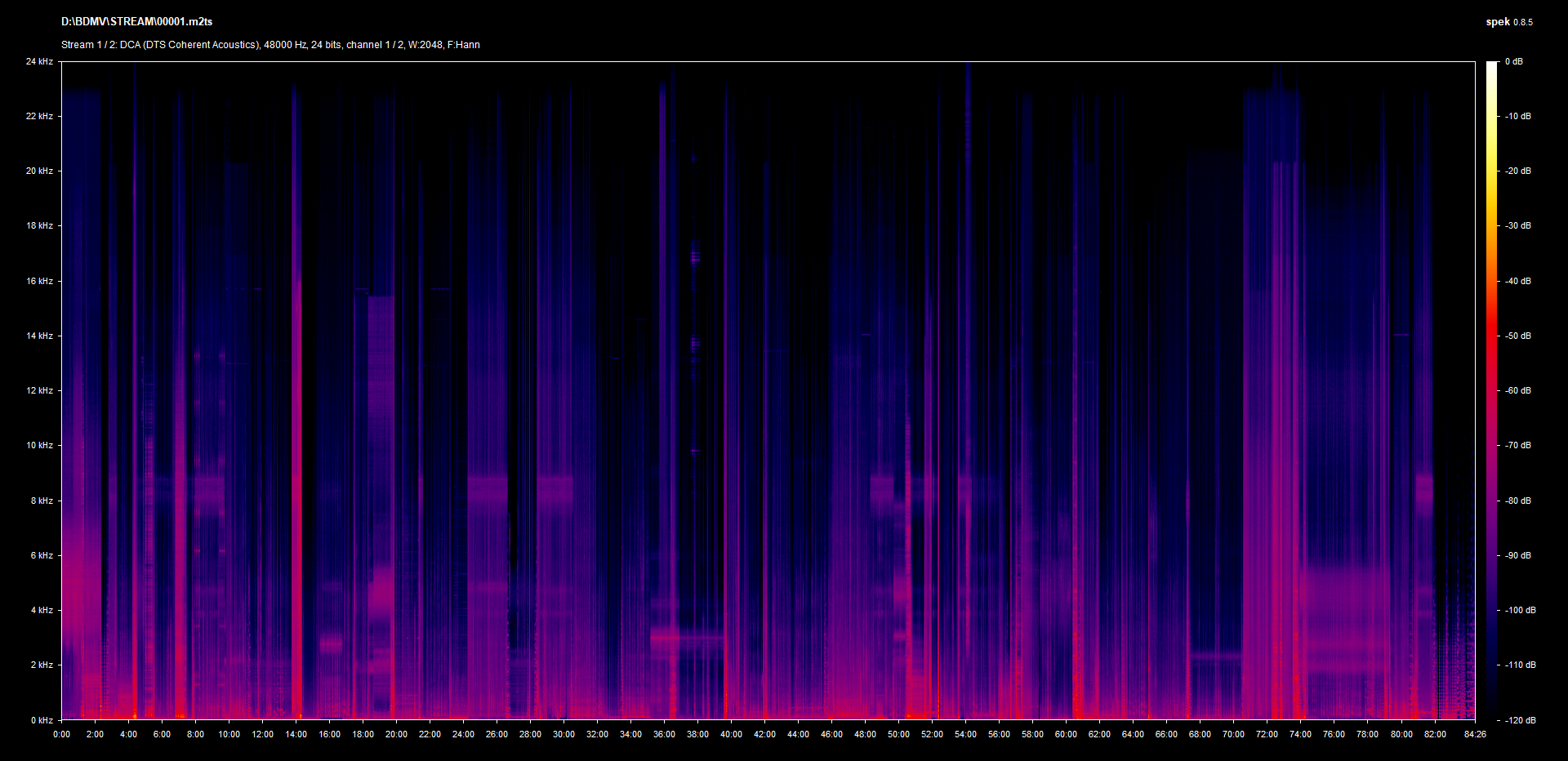Click the white top of the dB color scale
This screenshot has height=761, width=1568.
coord(1492,67)
